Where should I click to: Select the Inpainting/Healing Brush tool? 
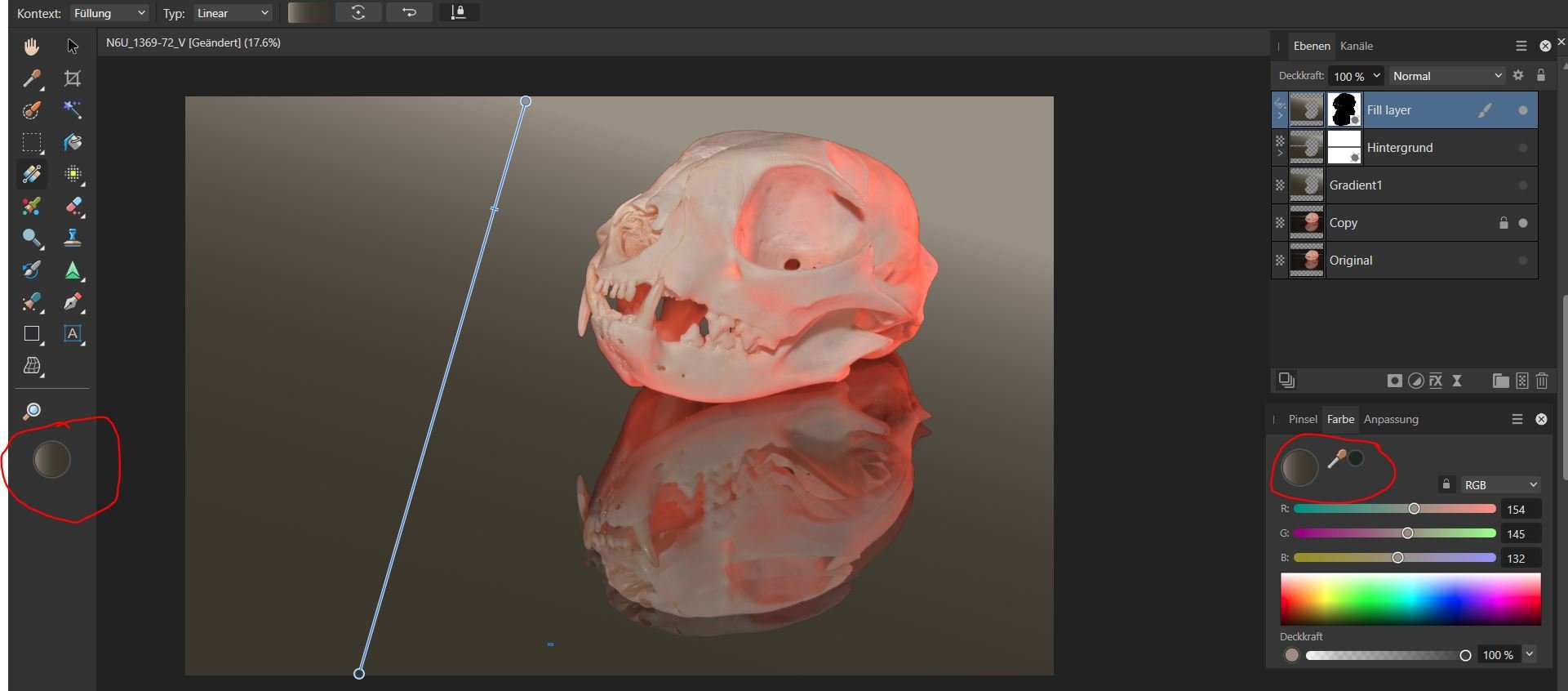coord(31,301)
